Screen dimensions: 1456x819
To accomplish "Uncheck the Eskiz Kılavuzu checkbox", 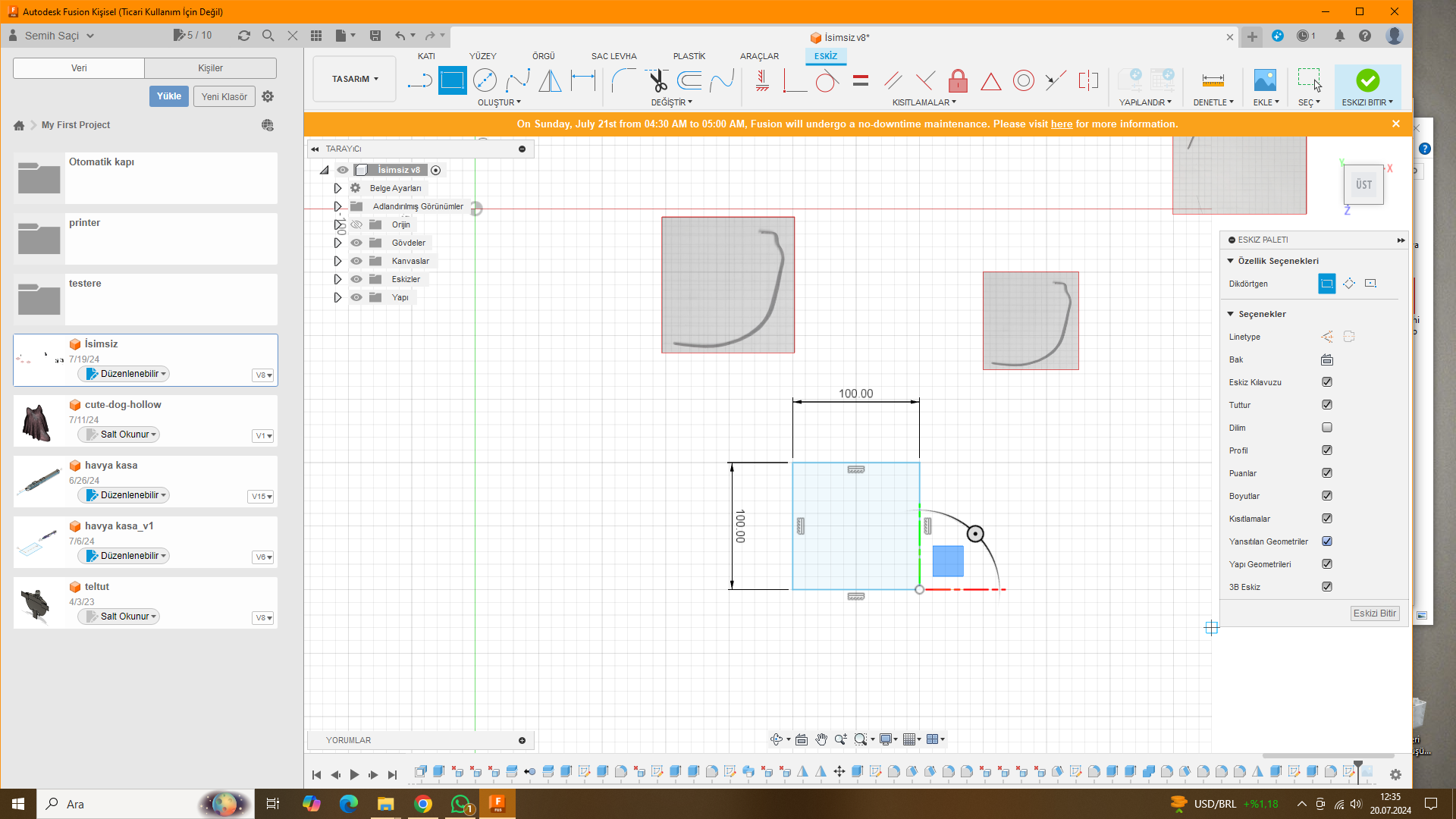I will click(x=1327, y=382).
